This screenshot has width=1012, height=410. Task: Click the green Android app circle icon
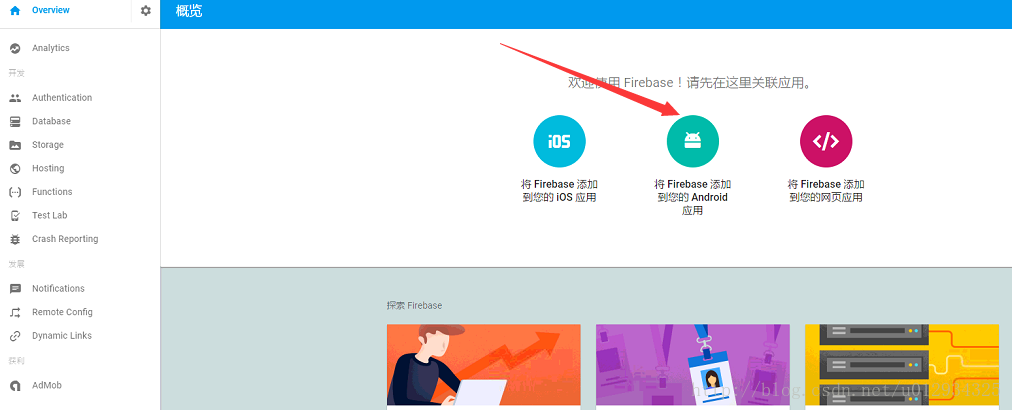[693, 141]
